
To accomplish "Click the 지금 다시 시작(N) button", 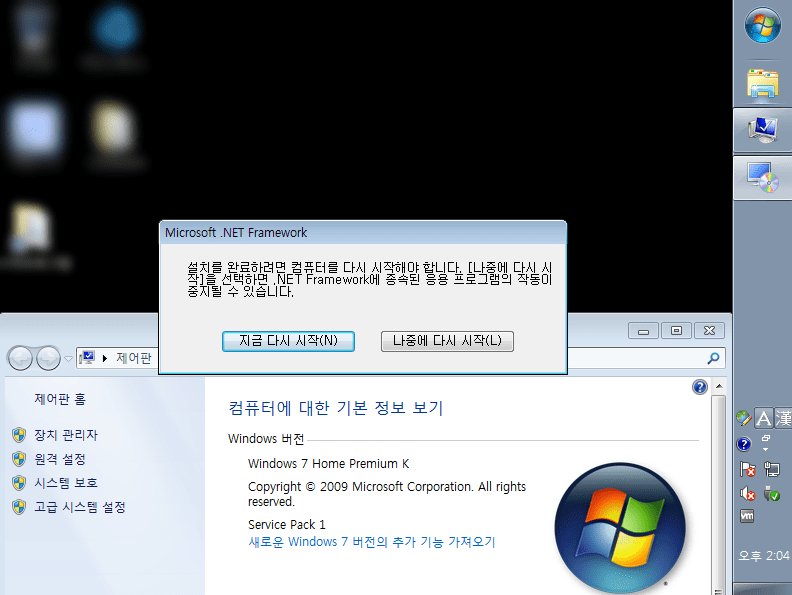I will click(288, 341).
